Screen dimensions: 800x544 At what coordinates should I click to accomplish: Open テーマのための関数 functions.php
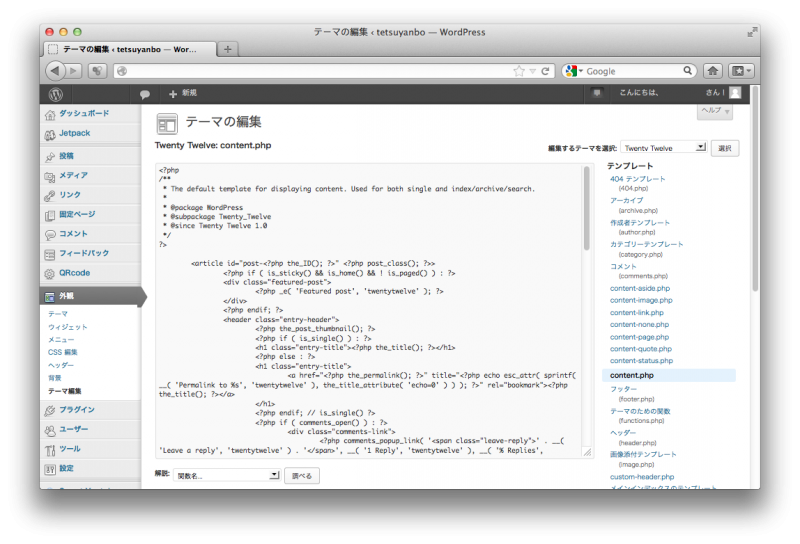tap(640, 411)
